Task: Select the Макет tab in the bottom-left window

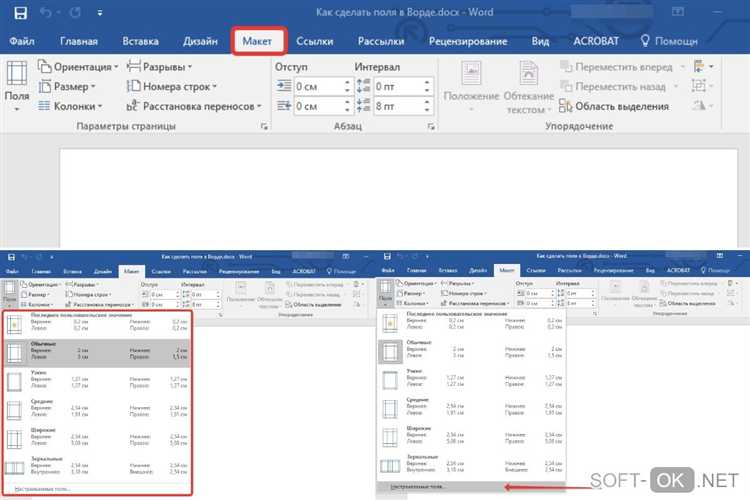Action: coord(131,271)
